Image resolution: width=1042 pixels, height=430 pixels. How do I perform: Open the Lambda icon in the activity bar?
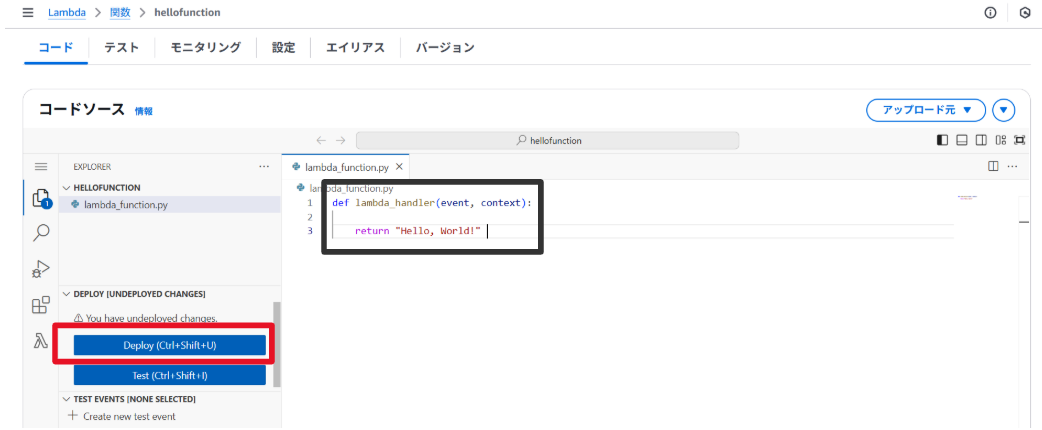click(41, 340)
